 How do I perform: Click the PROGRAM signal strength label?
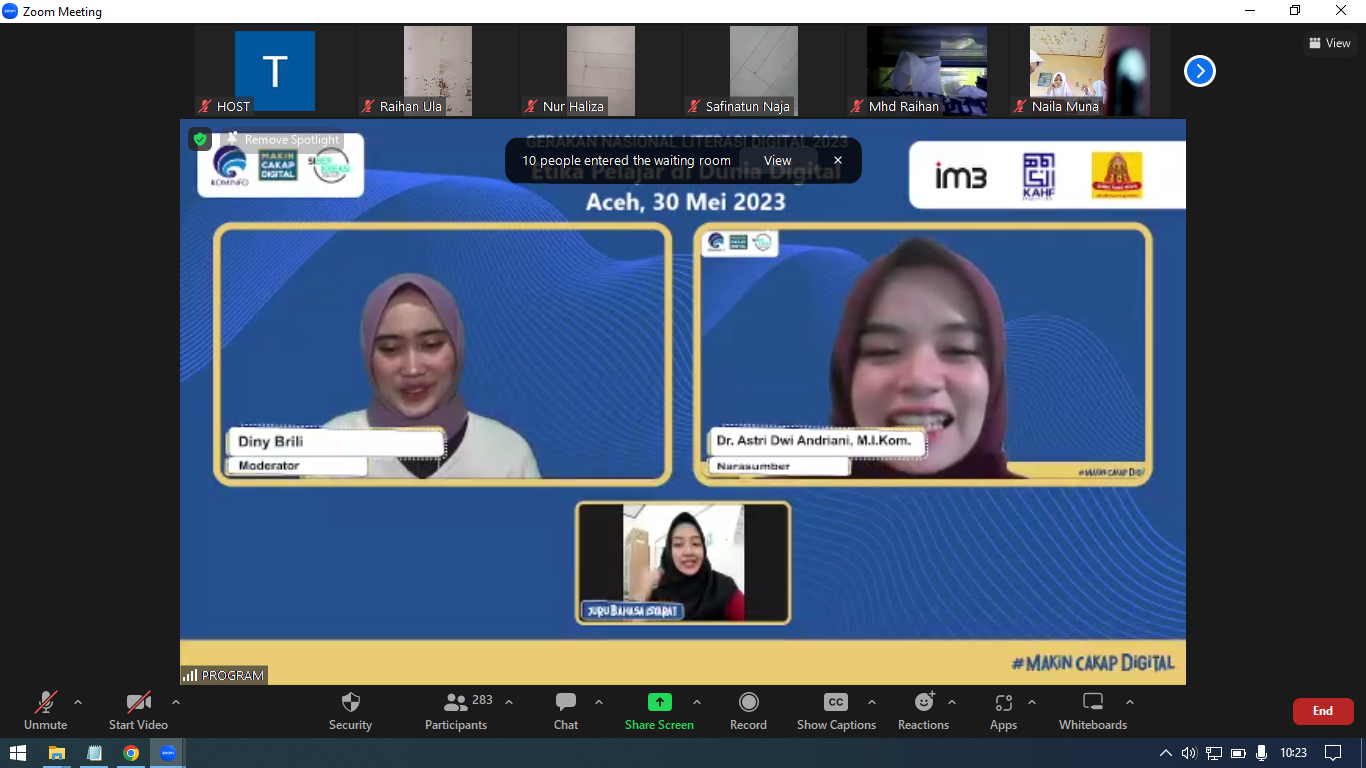(223, 675)
